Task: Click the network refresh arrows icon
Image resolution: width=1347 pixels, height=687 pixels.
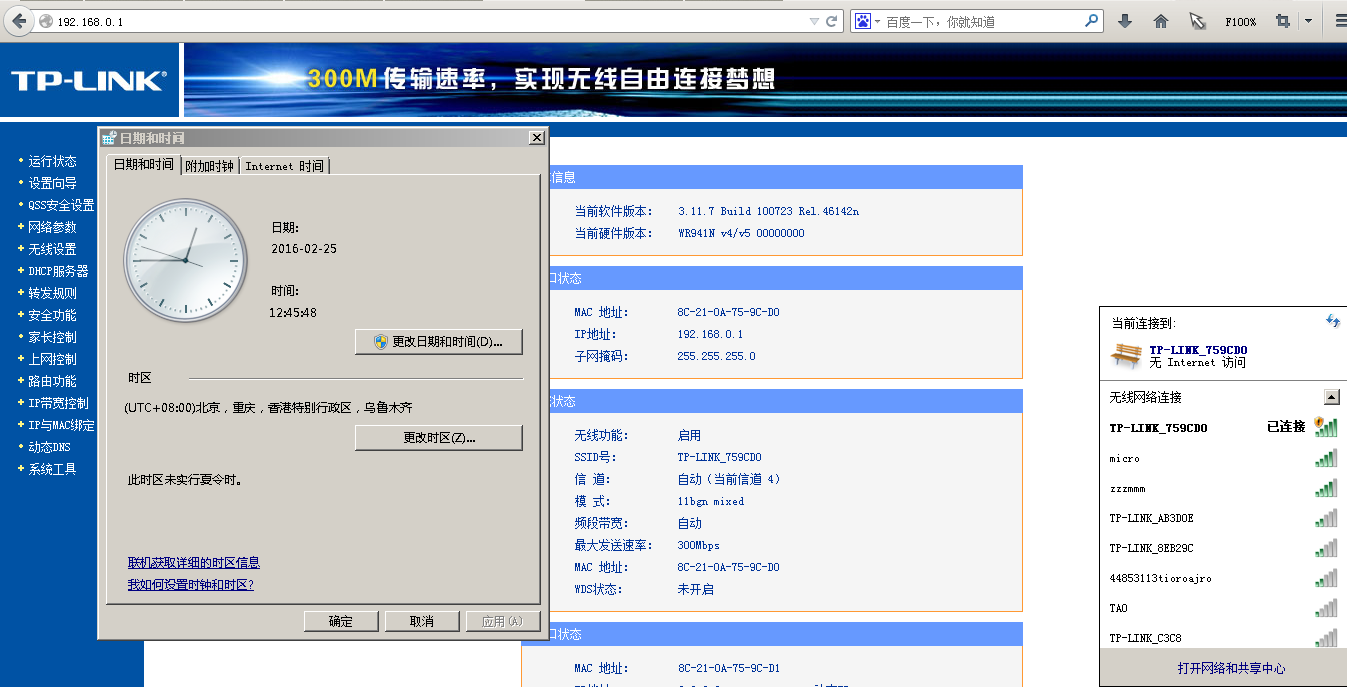Action: [1332, 321]
